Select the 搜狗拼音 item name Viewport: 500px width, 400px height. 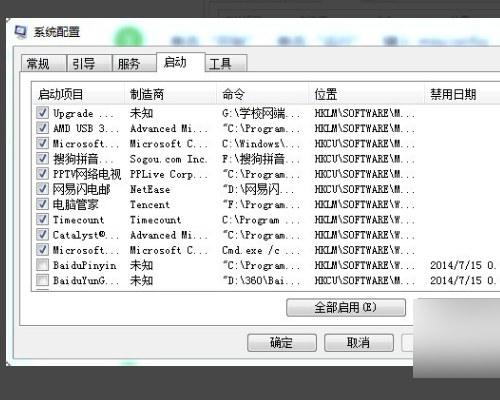click(x=83, y=159)
